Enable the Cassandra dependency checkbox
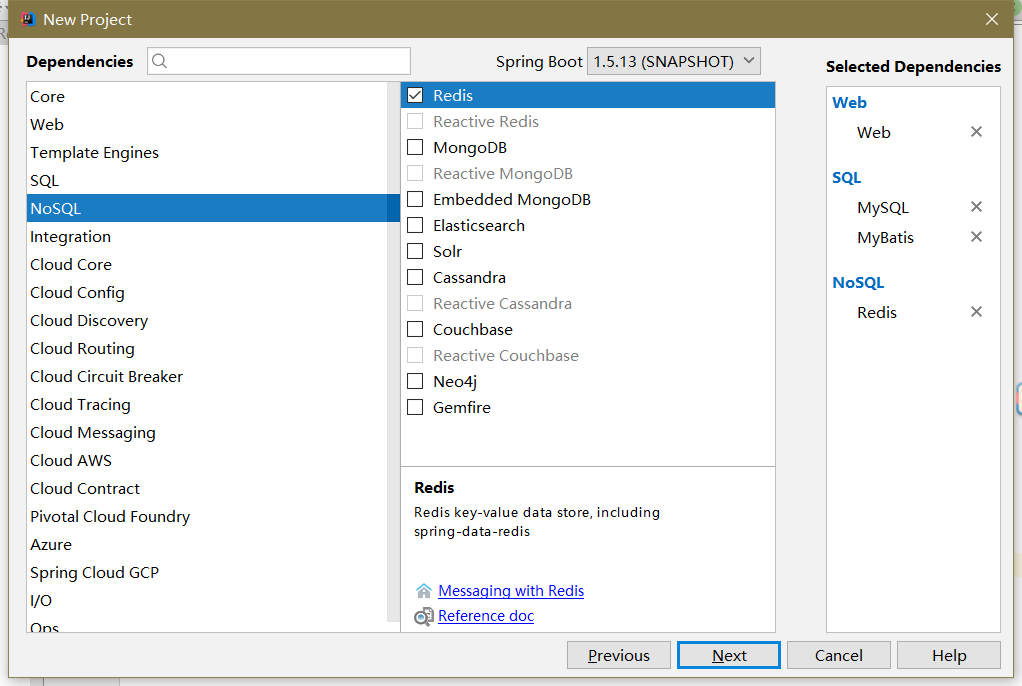Viewport: 1022px width, 686px height. point(415,278)
